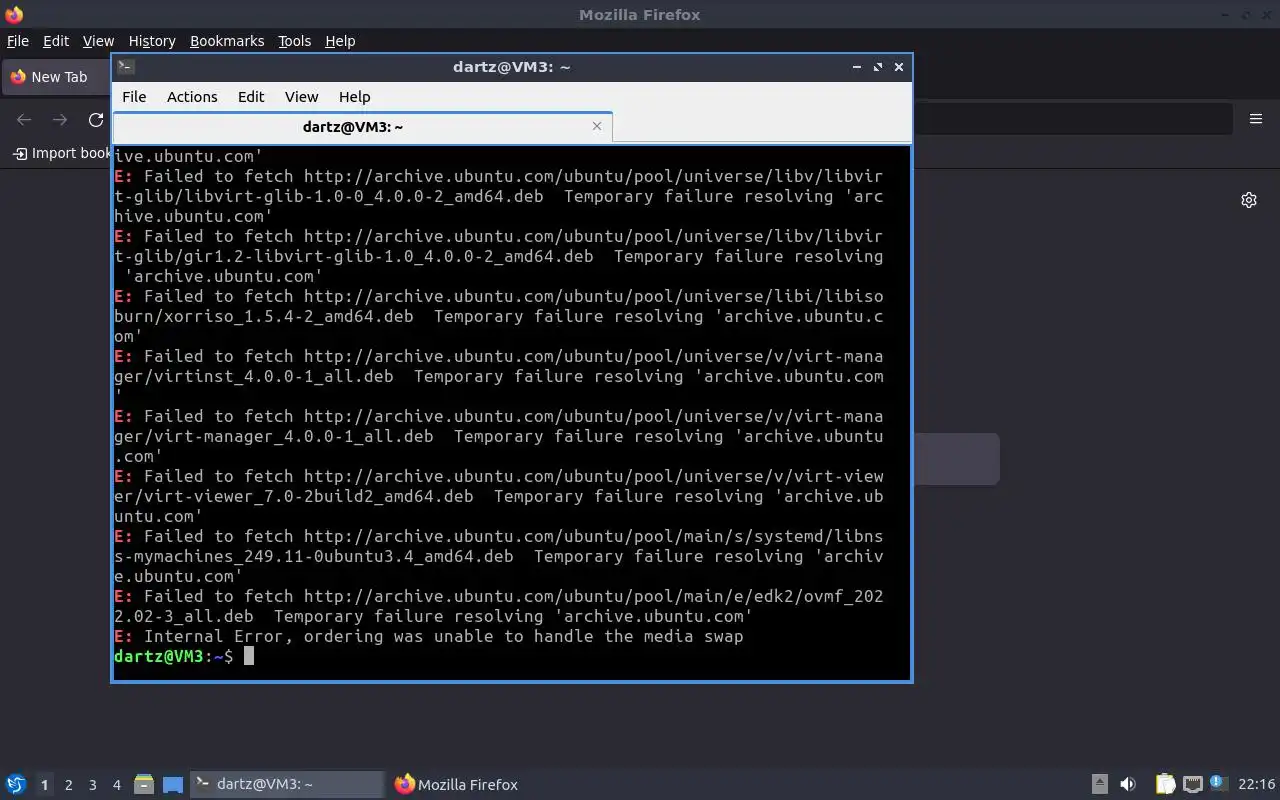
Task: Maximize the terminal window
Action: 878,67
